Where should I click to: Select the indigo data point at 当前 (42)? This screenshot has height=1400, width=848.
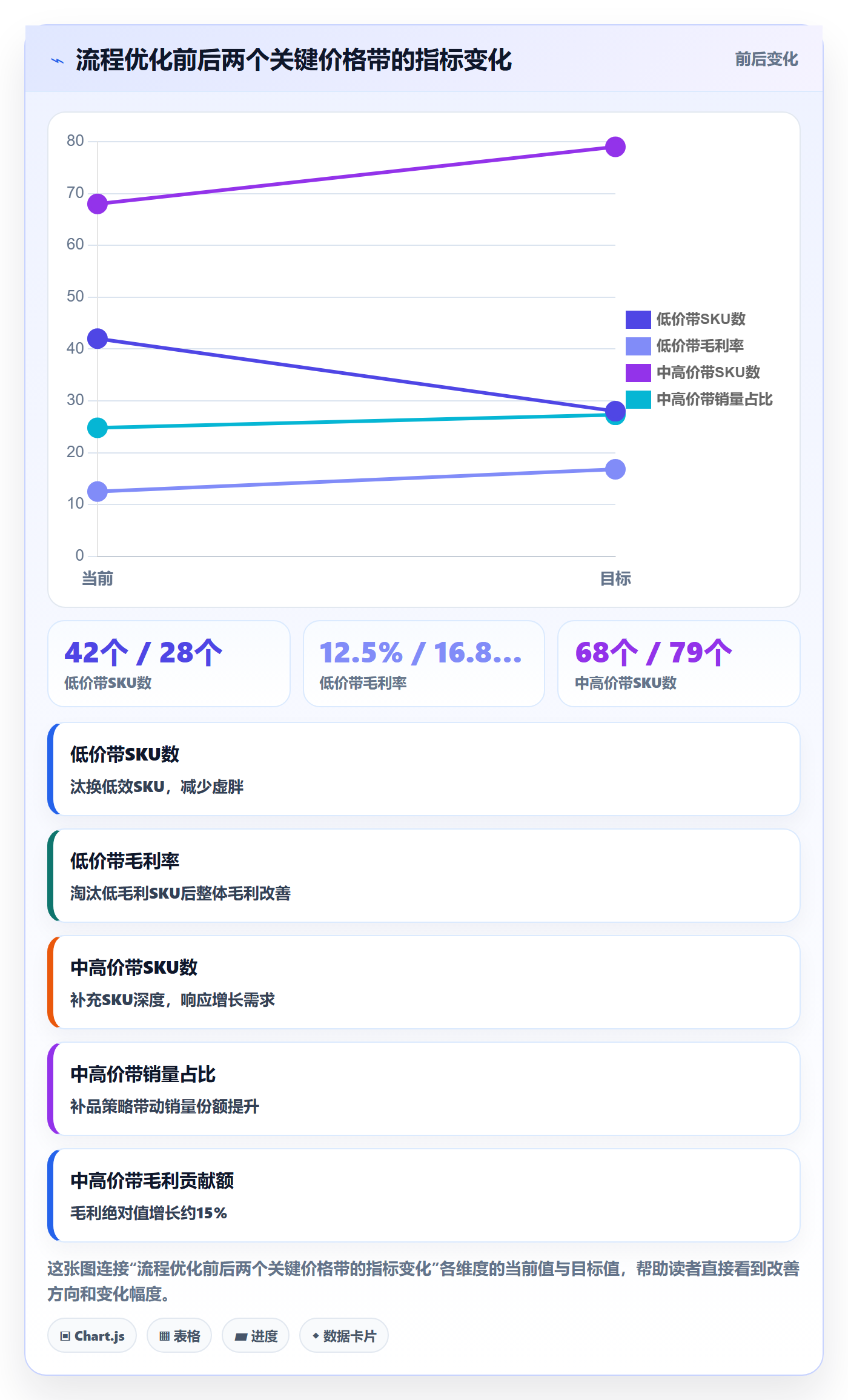point(98,338)
